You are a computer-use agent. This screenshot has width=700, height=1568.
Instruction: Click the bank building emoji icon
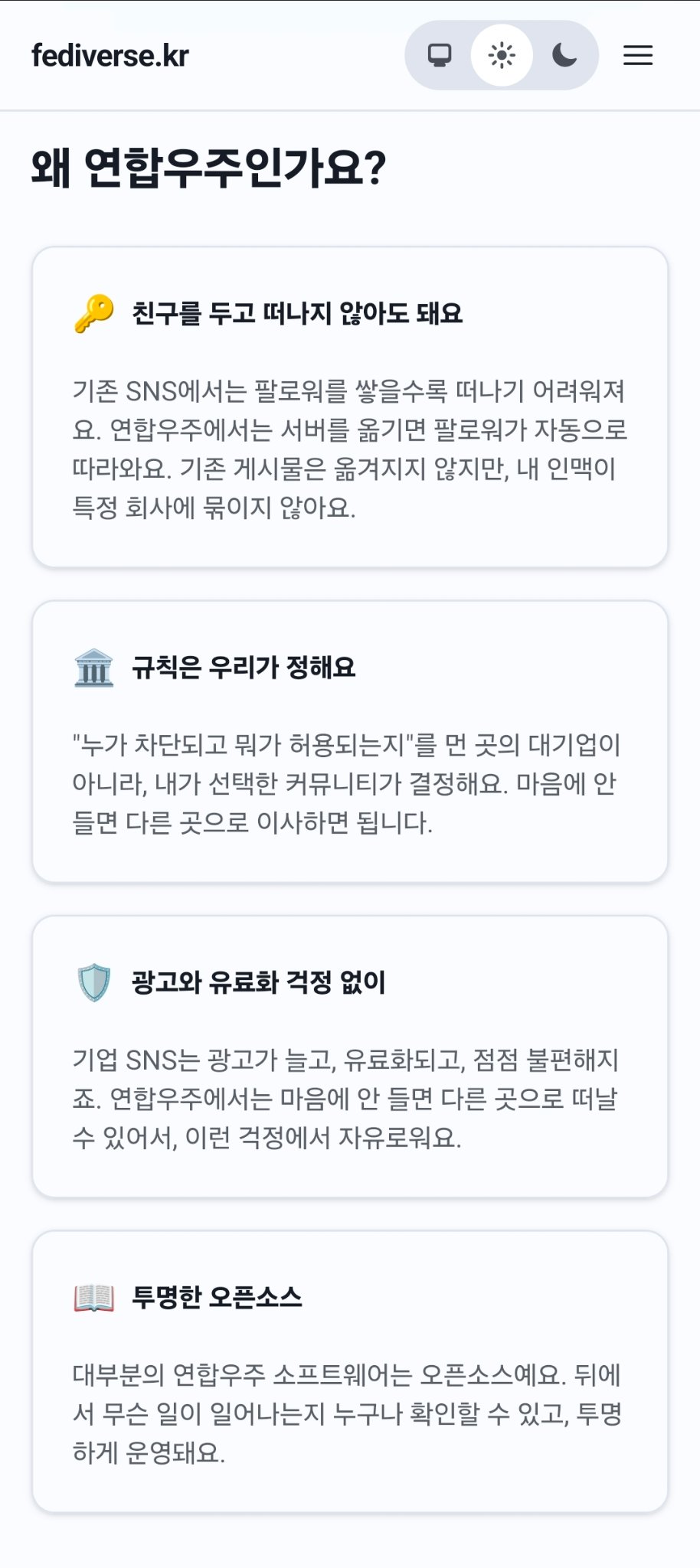(x=94, y=668)
